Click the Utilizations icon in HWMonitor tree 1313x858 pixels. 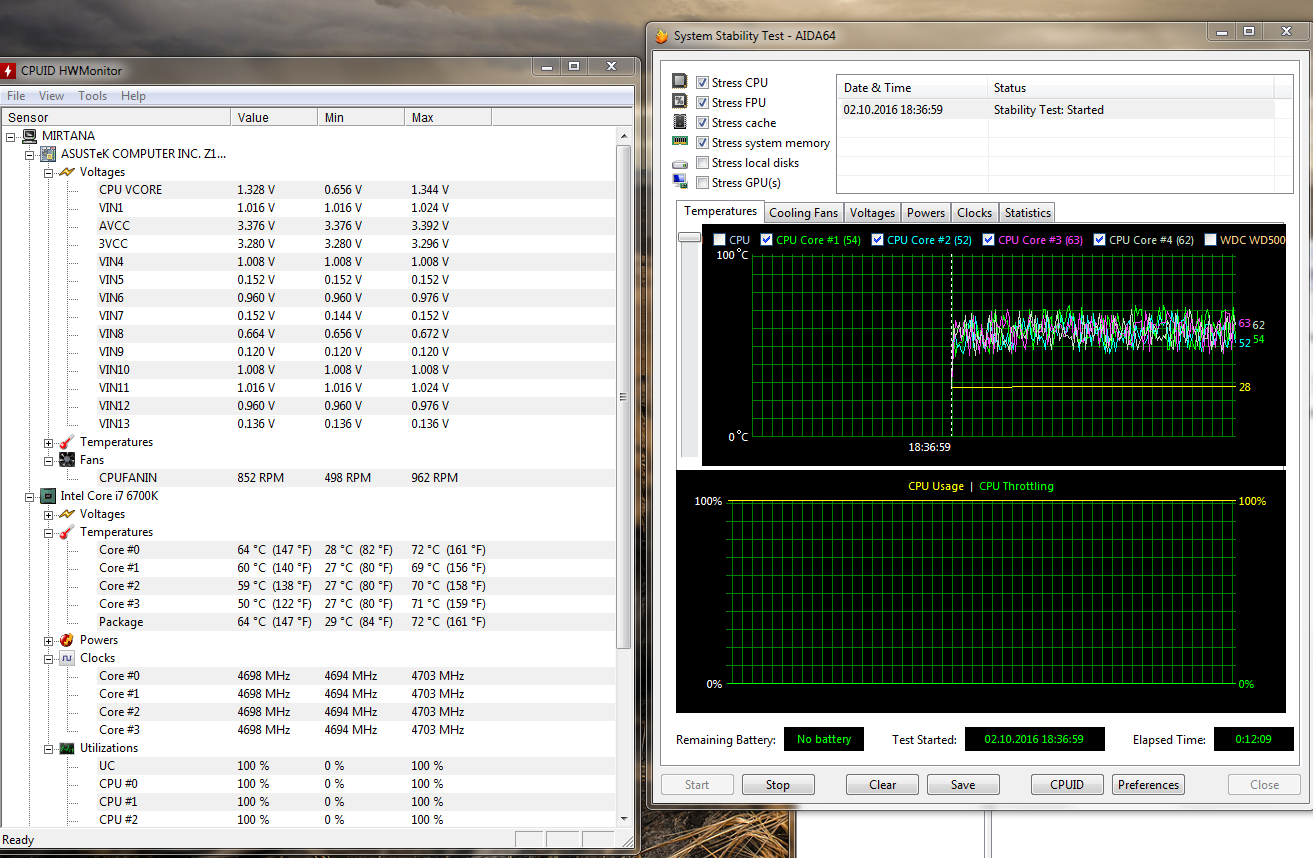tap(67, 748)
